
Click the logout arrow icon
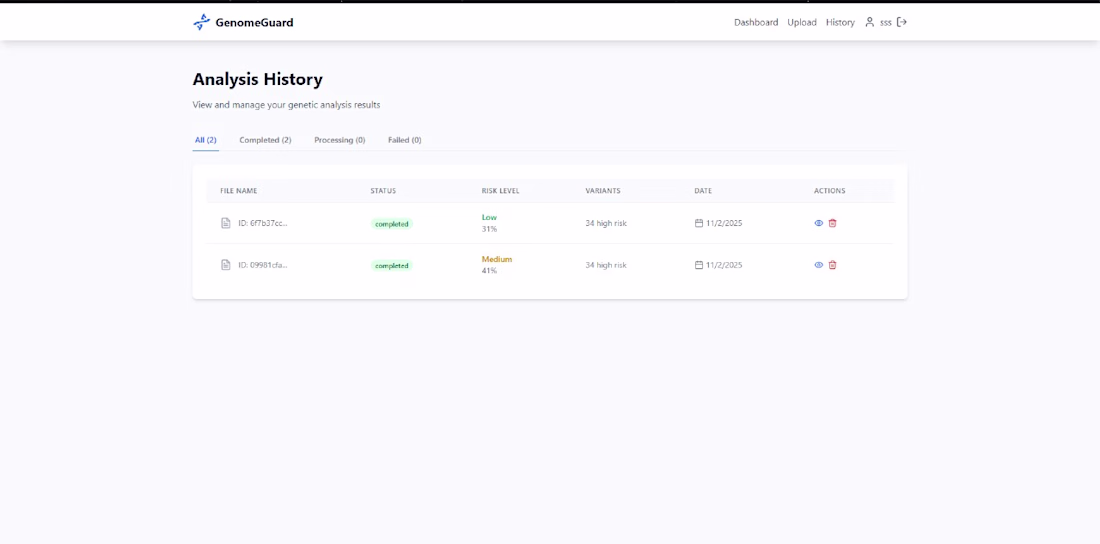tap(902, 22)
